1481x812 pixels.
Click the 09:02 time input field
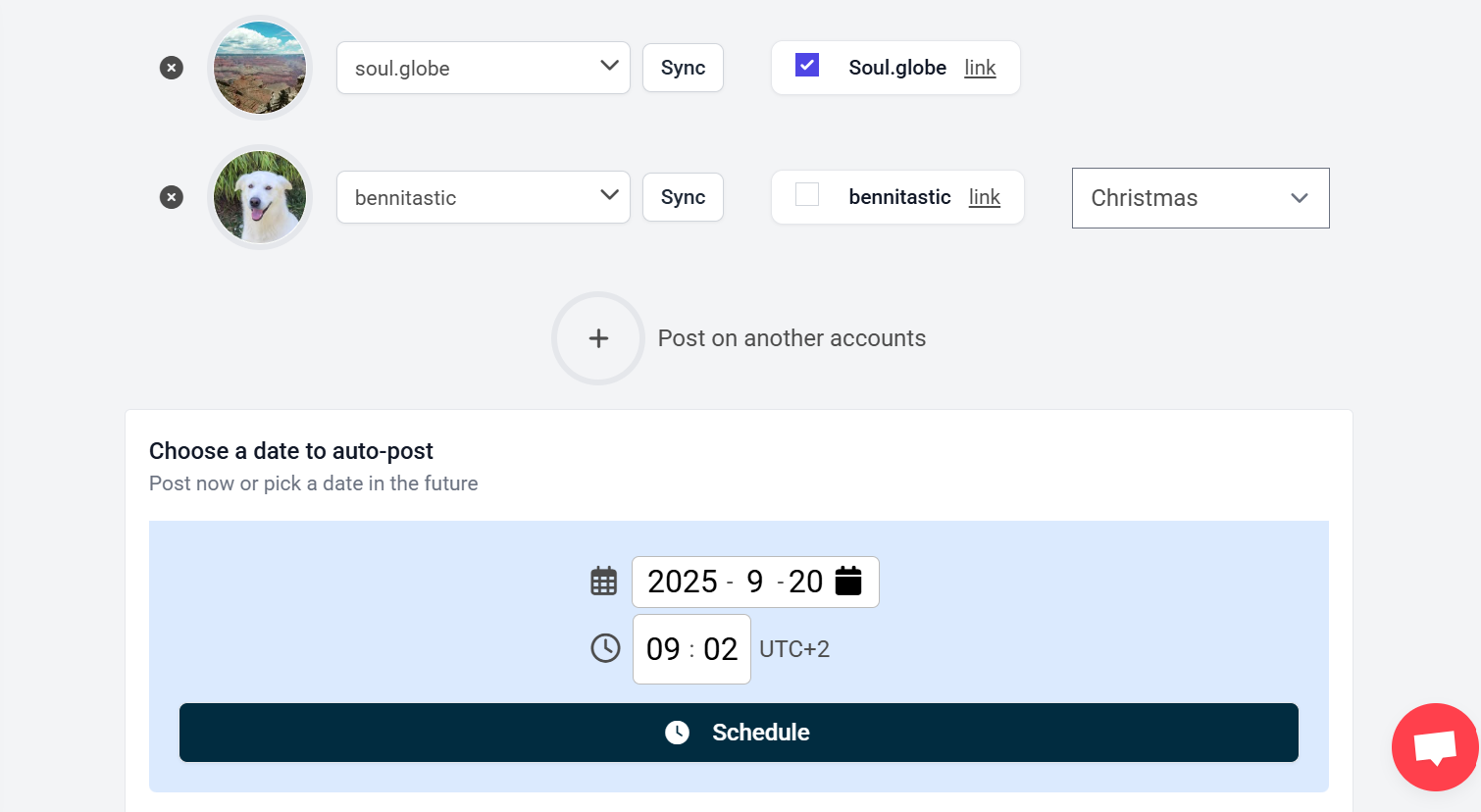(x=691, y=649)
